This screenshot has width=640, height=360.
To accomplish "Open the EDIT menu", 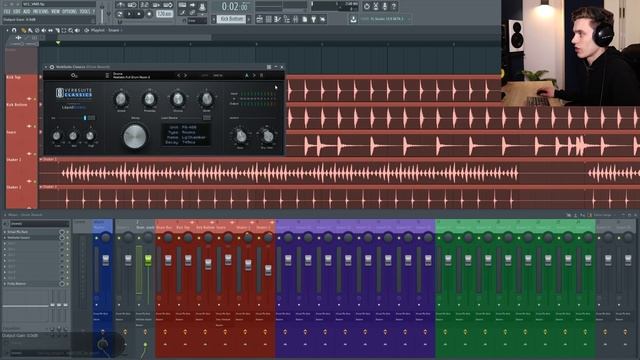I will tap(17, 12).
